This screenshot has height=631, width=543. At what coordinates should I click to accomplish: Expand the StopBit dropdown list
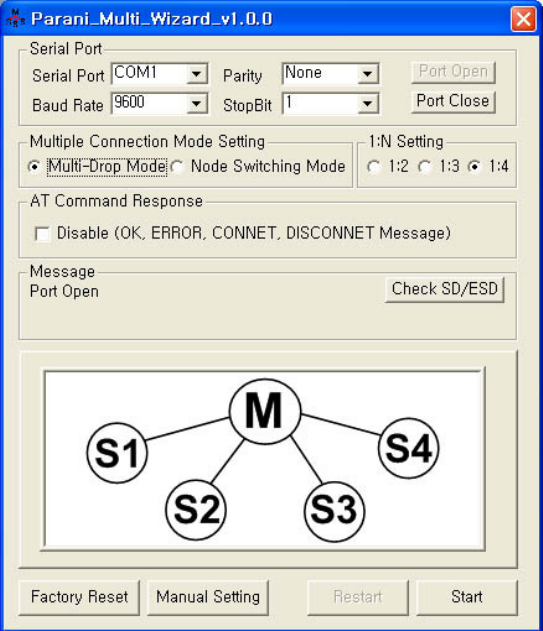330,103
